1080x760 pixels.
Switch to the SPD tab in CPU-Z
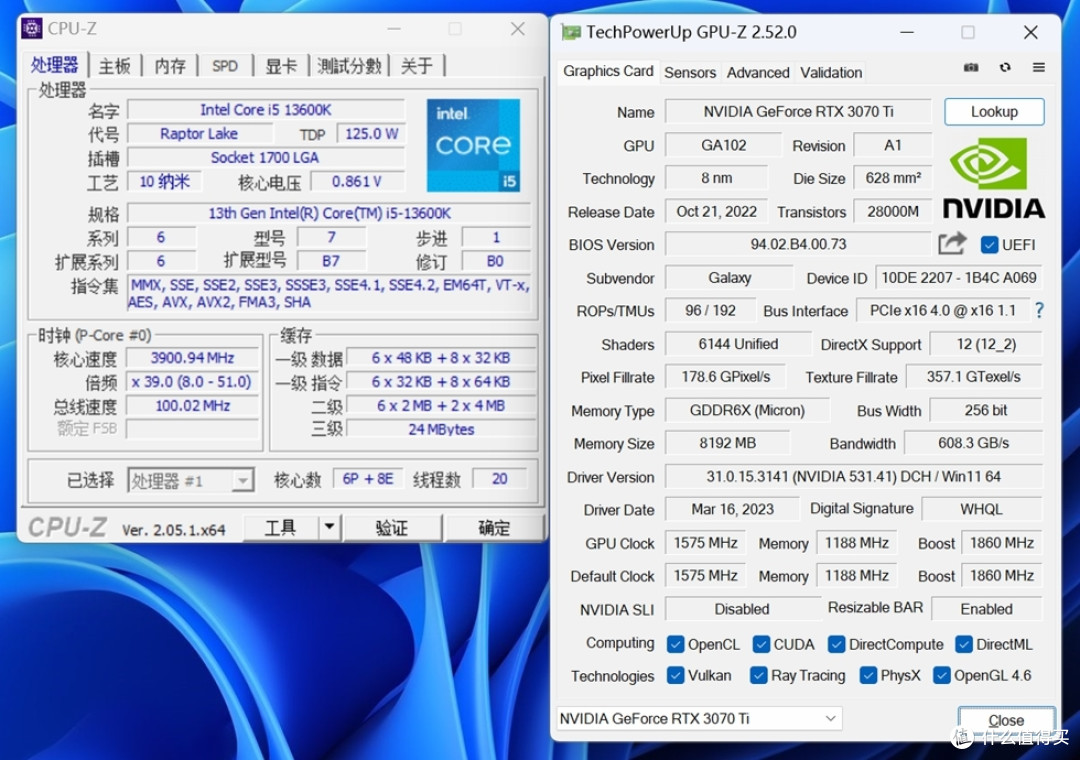point(225,66)
